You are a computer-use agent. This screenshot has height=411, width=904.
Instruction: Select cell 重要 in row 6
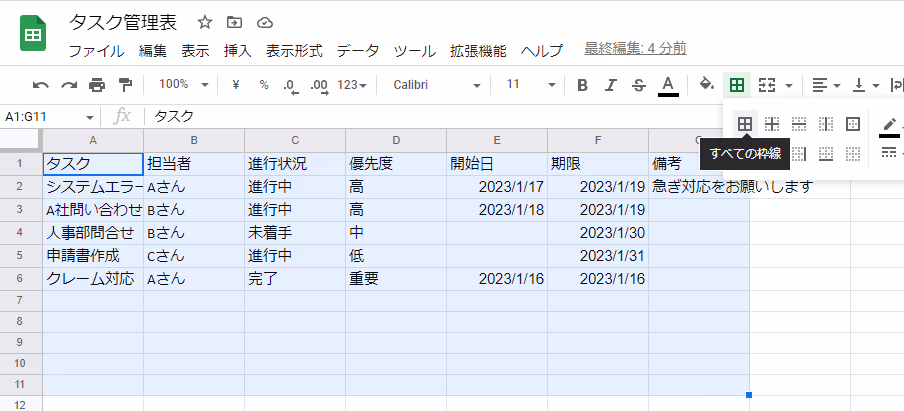tap(396, 279)
